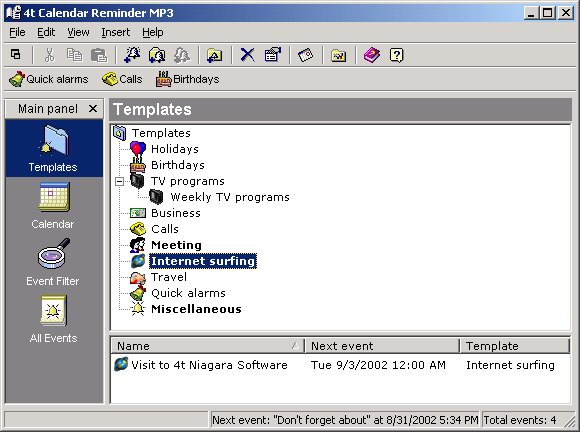
Task: Click the new event bell toolbar icon
Action: [132, 55]
